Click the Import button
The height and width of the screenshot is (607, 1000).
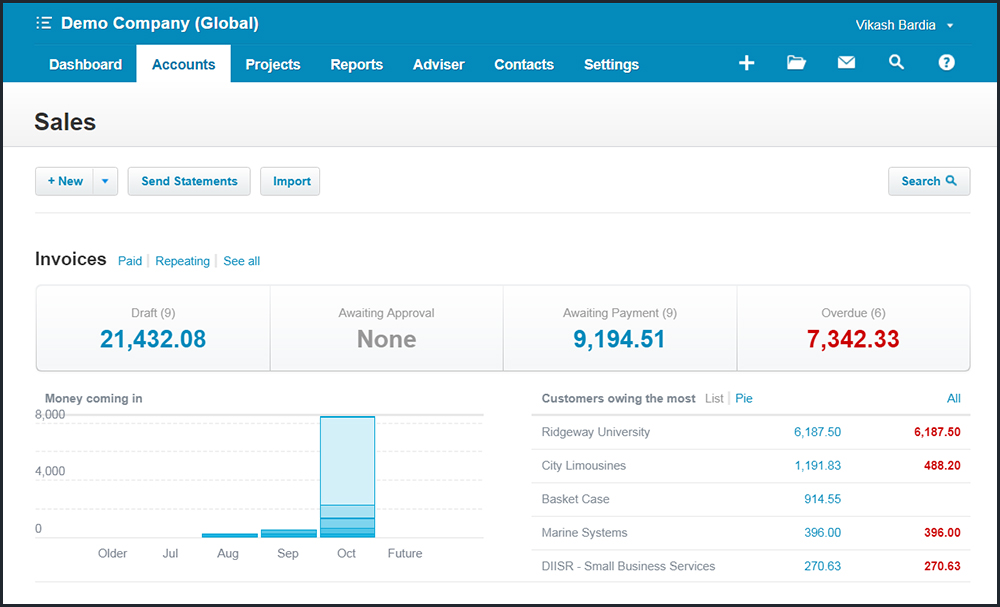(x=290, y=181)
